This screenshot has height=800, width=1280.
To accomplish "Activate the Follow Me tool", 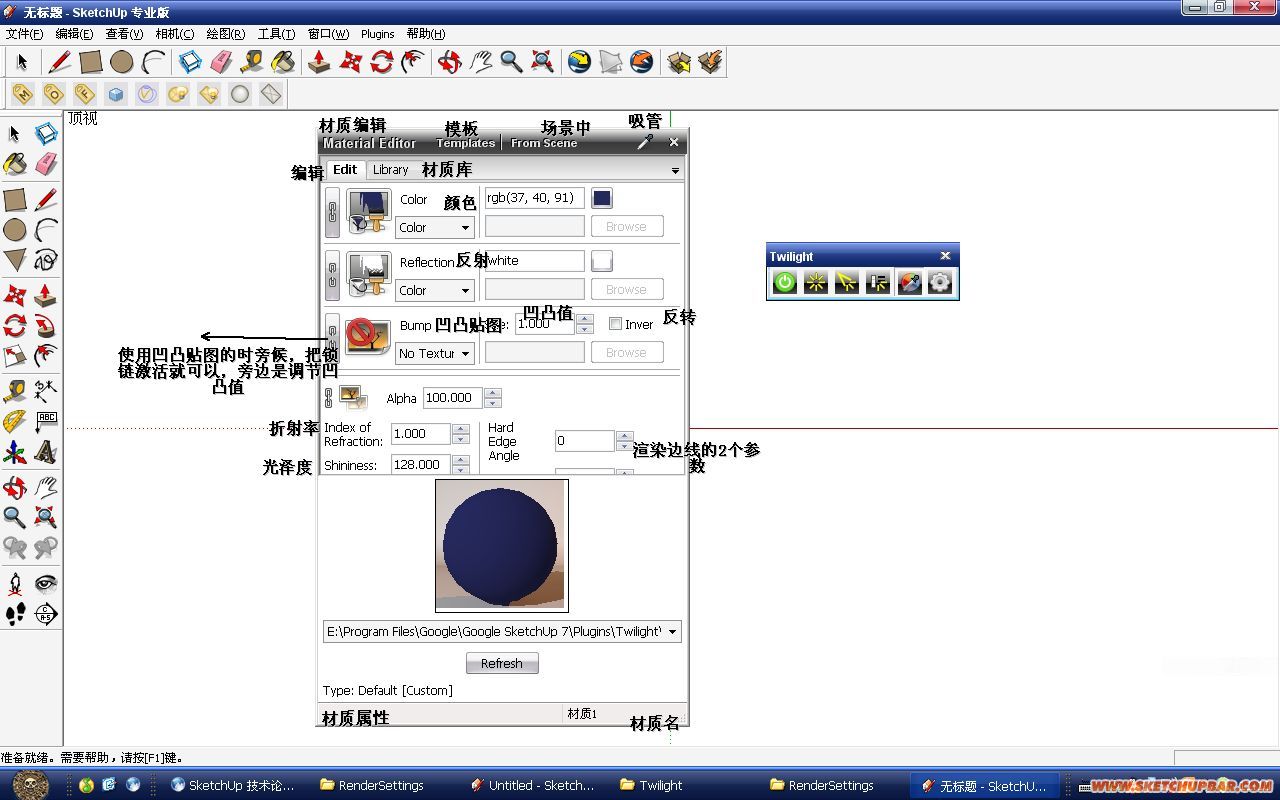I will click(x=46, y=326).
